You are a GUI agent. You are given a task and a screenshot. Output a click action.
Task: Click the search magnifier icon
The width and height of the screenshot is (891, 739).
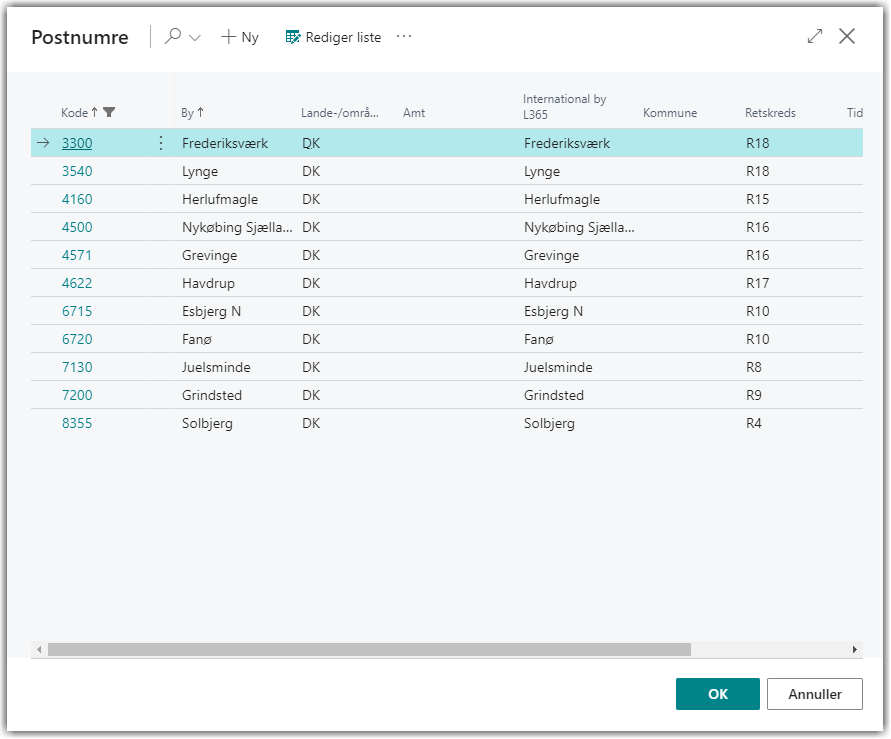pyautogui.click(x=173, y=37)
